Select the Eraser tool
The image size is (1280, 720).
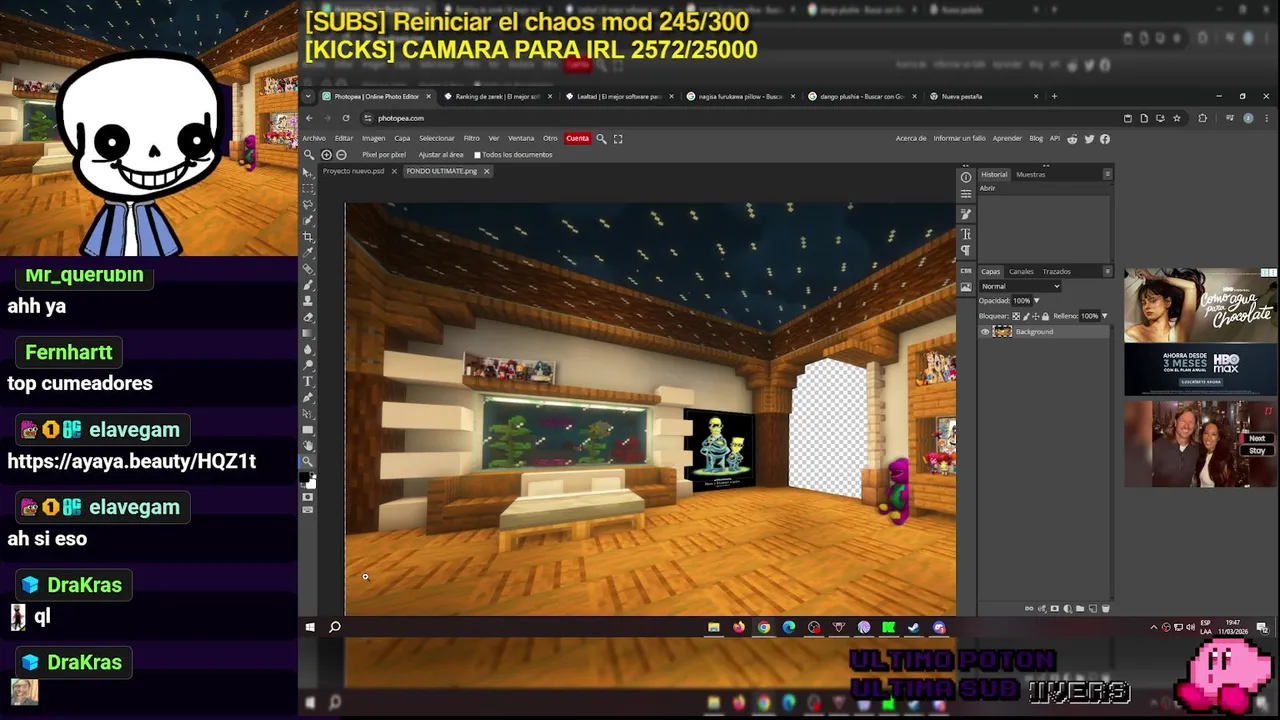(x=308, y=315)
